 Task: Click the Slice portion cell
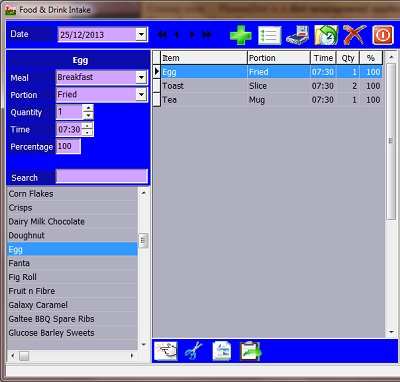tap(279, 86)
